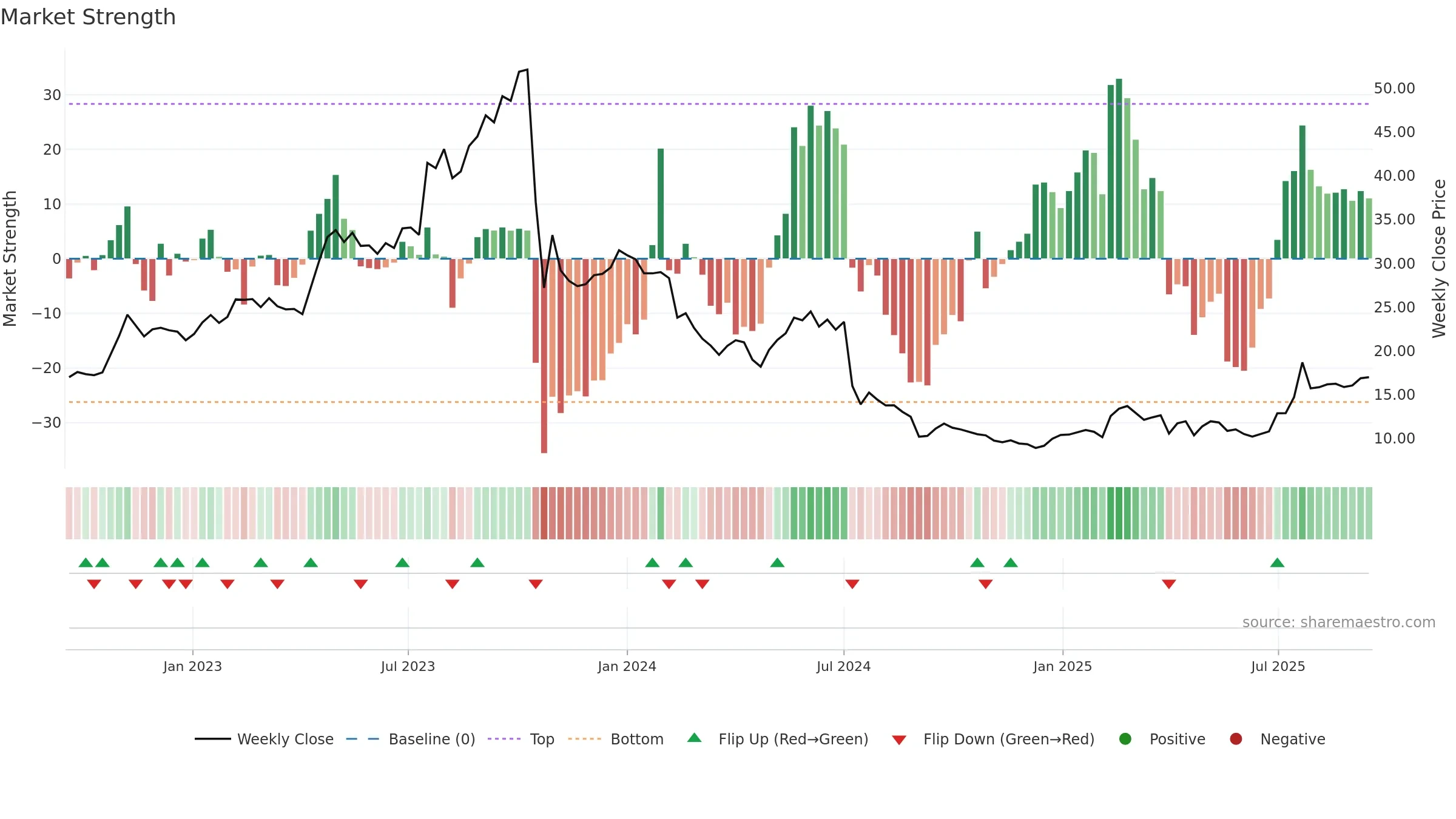1456x819 pixels.
Task: Click the Weekly Close Price axis title
Action: pos(1439,258)
